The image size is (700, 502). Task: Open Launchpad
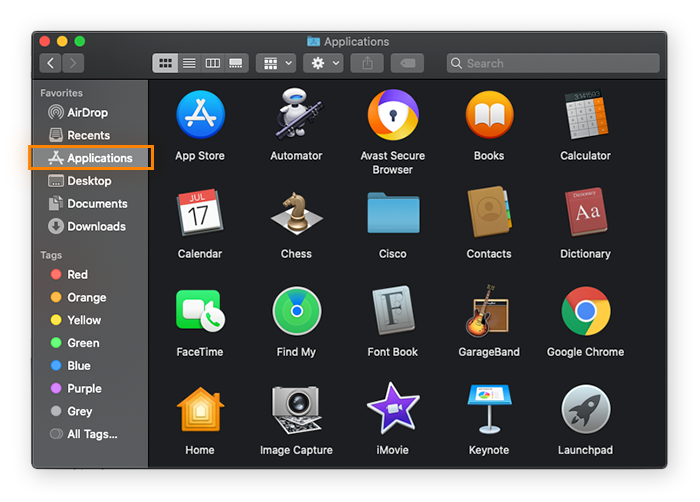586,410
